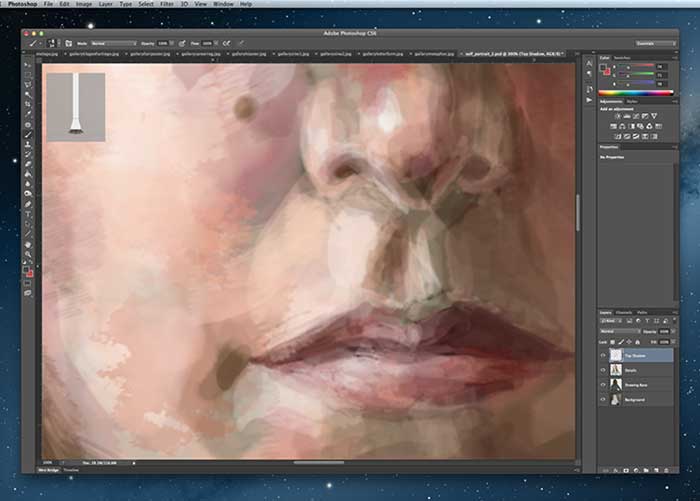Open the Essentials workspace dropdown
Screen dimensions: 700x501
click(655, 43)
